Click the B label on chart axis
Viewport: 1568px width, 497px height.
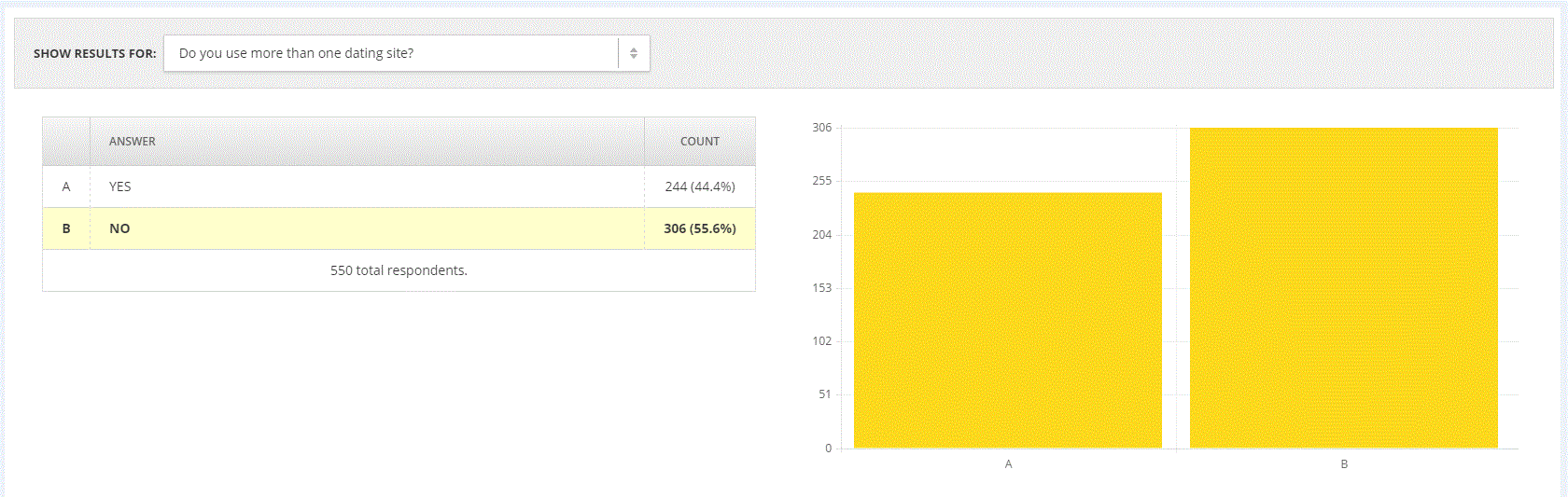pyautogui.click(x=1344, y=463)
